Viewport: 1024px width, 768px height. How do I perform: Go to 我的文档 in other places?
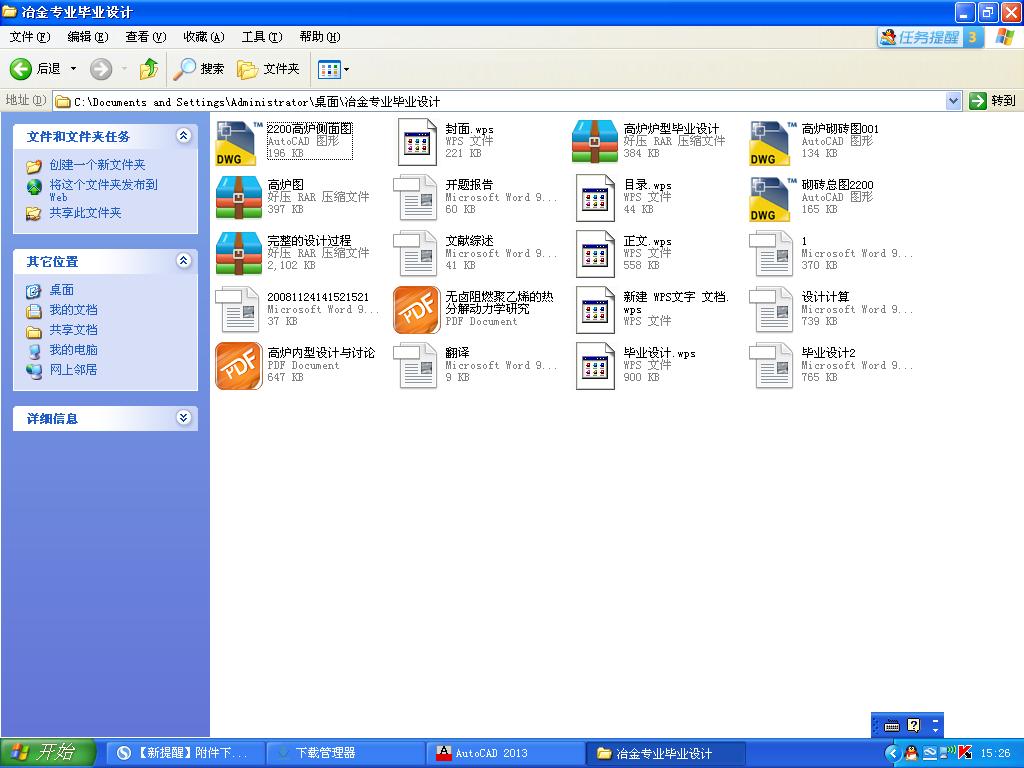[x=73, y=310]
